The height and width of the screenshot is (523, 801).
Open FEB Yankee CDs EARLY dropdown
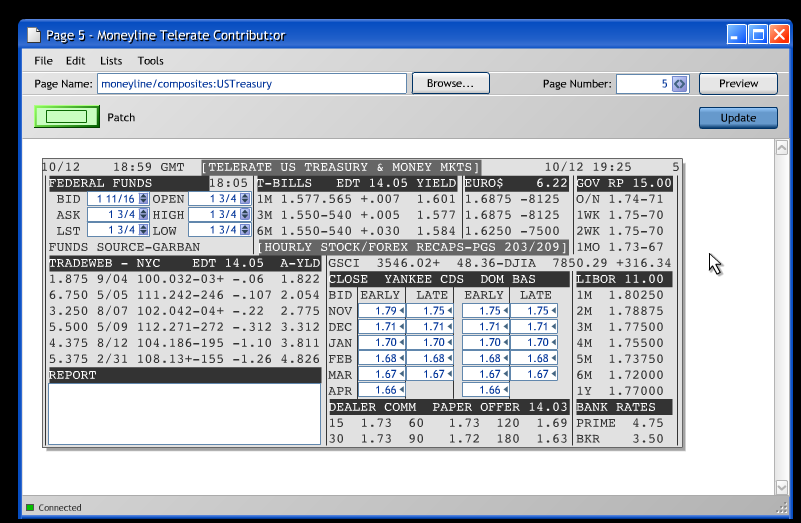[x=402, y=359]
